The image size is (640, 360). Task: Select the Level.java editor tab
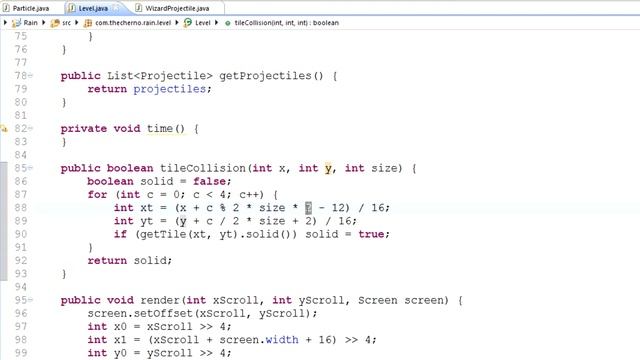(93, 8)
